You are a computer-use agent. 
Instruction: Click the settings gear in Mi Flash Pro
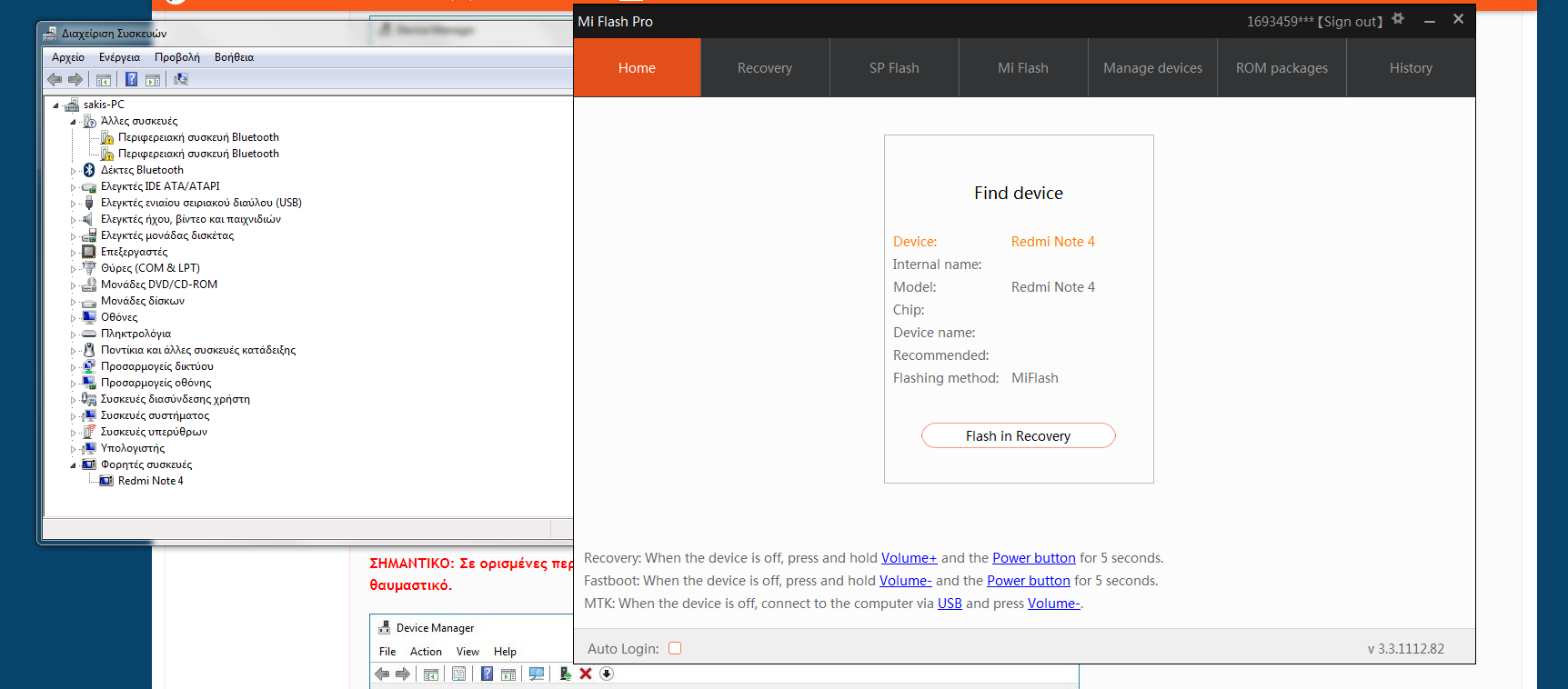tap(1398, 19)
